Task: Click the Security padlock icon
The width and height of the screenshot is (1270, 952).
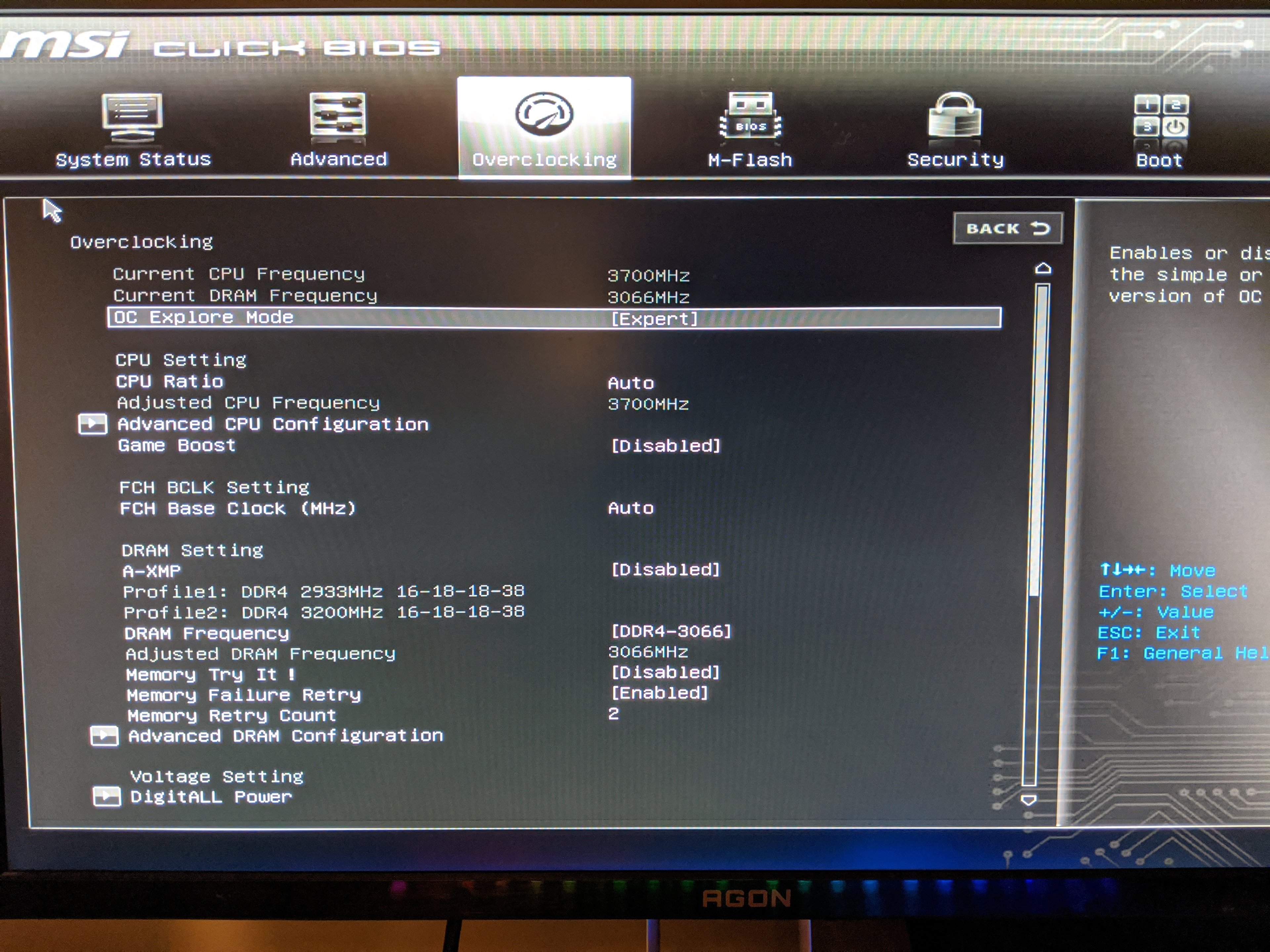Action: point(954,116)
